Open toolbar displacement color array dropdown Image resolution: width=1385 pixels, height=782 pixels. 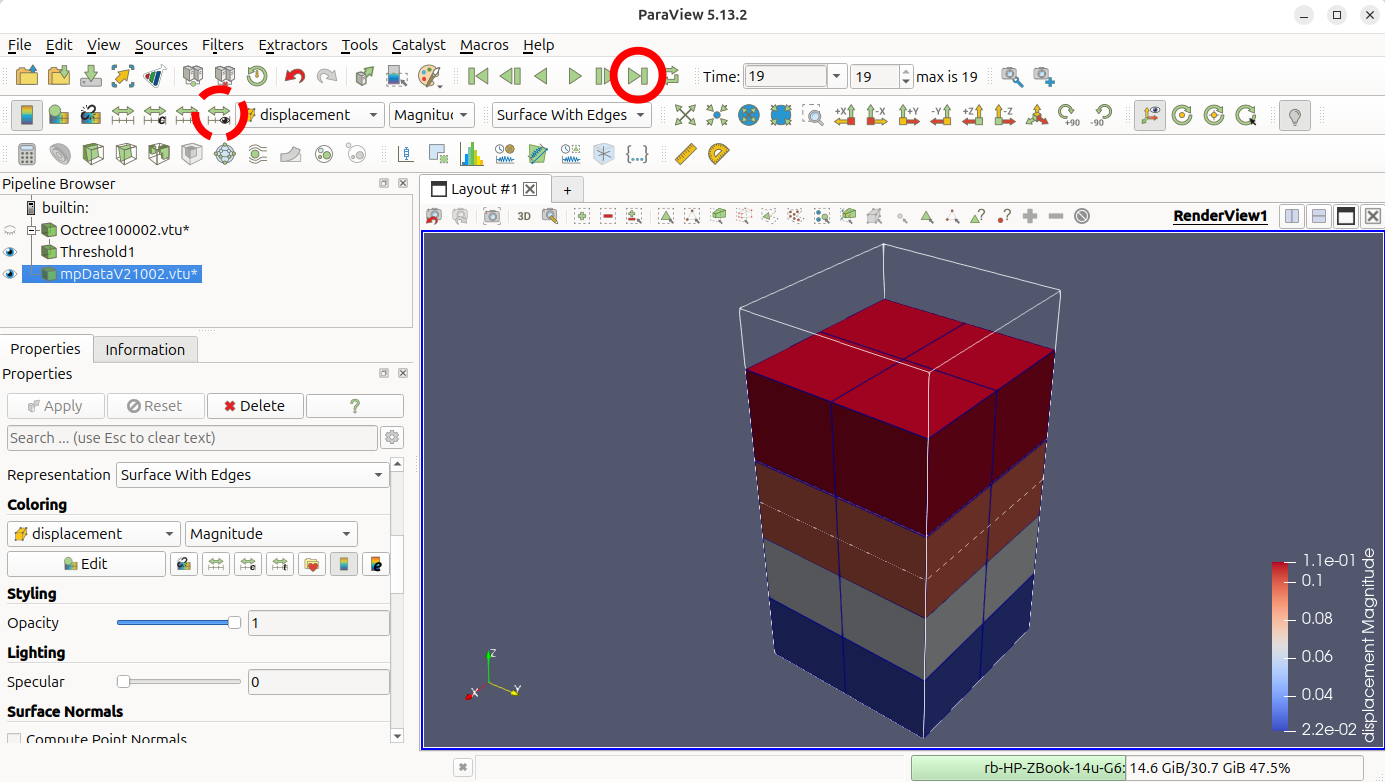click(x=309, y=115)
